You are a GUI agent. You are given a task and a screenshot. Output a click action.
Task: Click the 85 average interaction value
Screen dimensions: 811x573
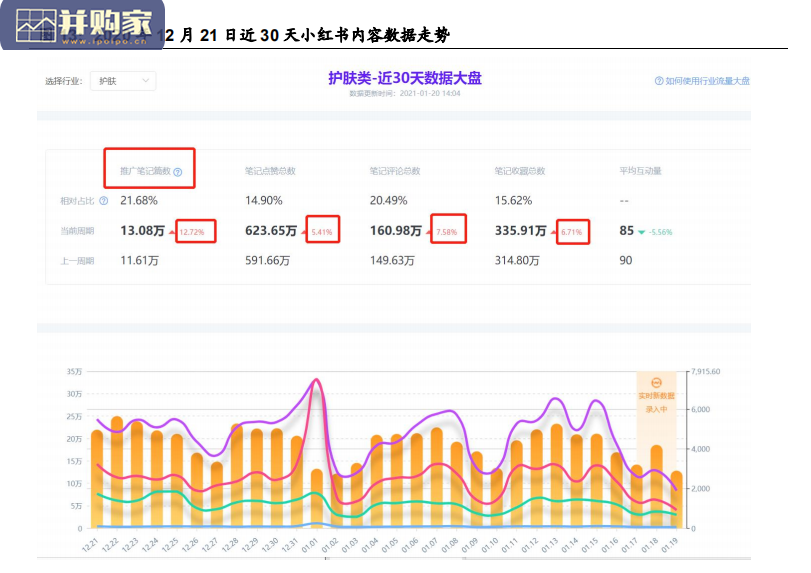point(626,231)
